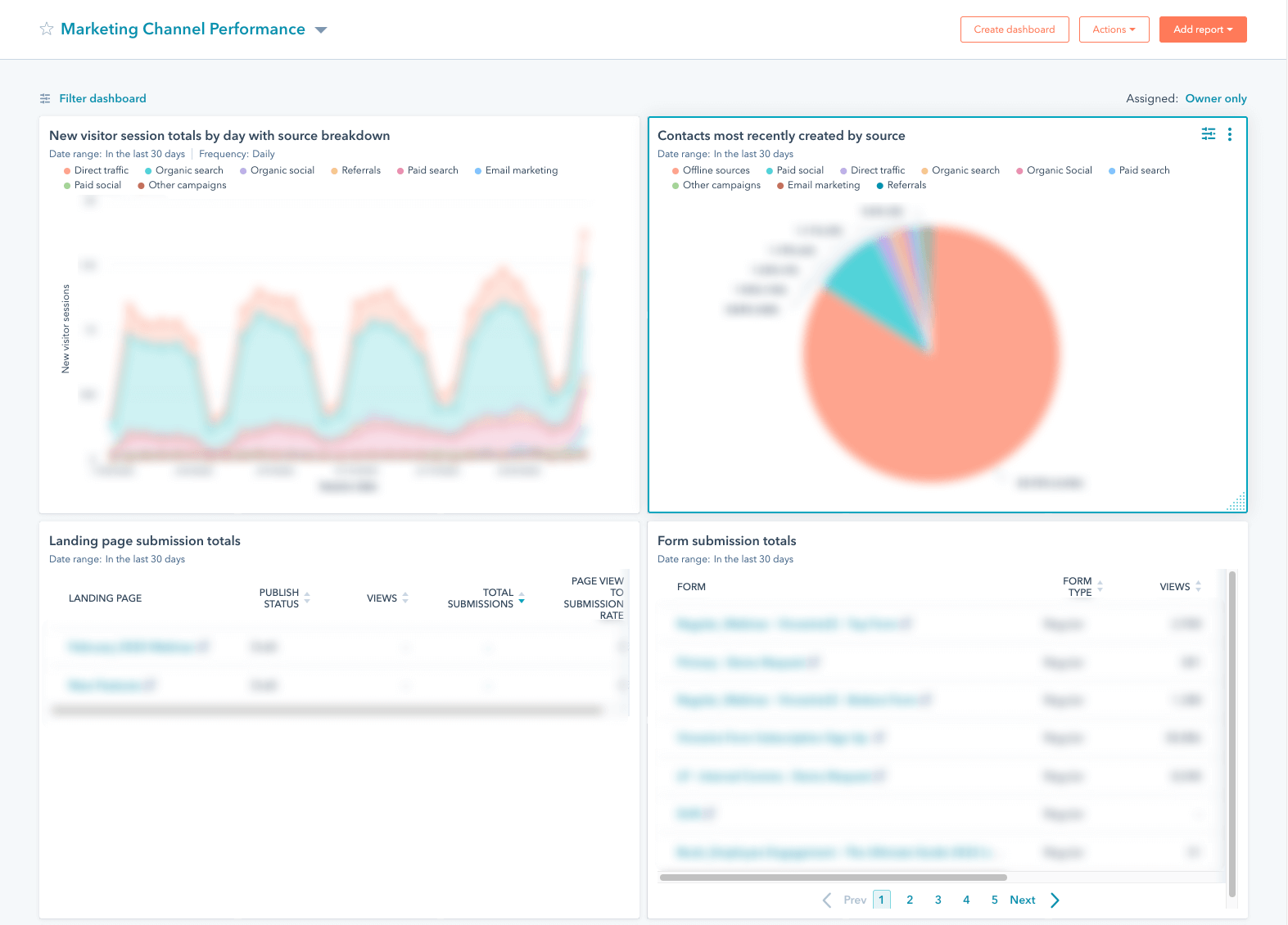Select page 5 in form pagination
The image size is (1288, 925).
(x=994, y=900)
